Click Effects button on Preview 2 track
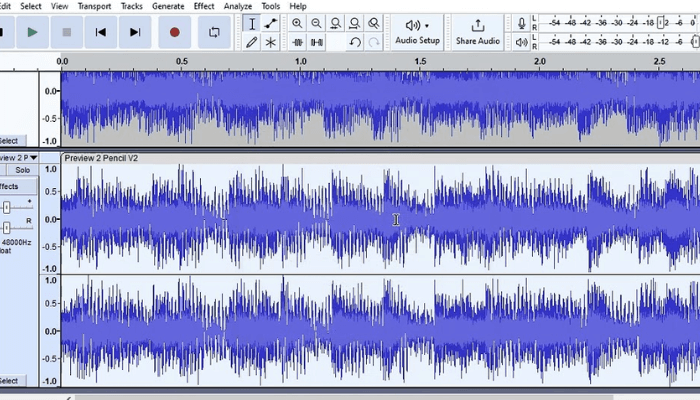 [x=10, y=187]
